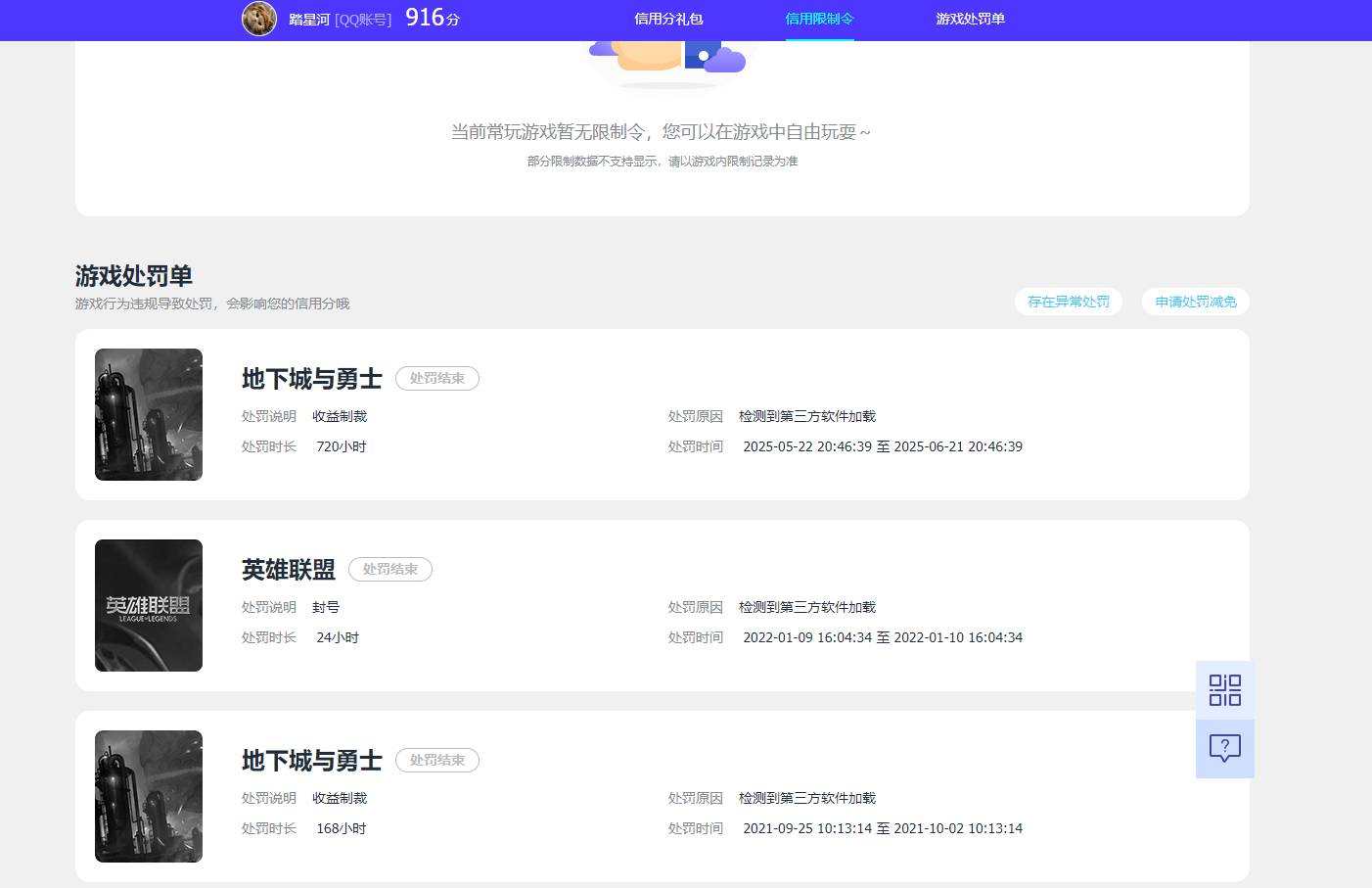Open the QR code floating icon
Screen dimensions: 1372x888
(1225, 690)
